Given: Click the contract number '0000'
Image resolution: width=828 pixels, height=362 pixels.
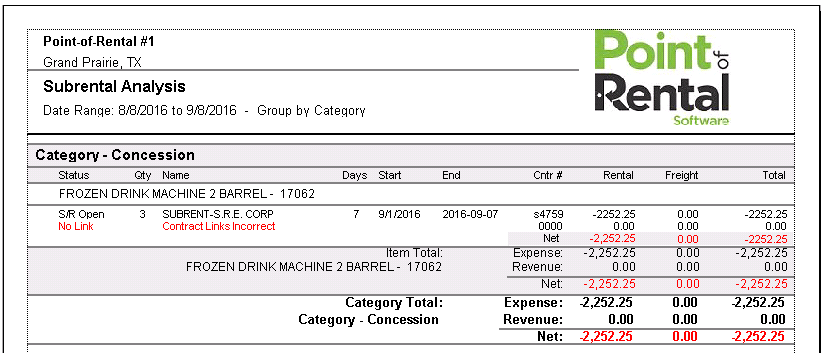Looking at the screenshot, I should (x=552, y=226).
